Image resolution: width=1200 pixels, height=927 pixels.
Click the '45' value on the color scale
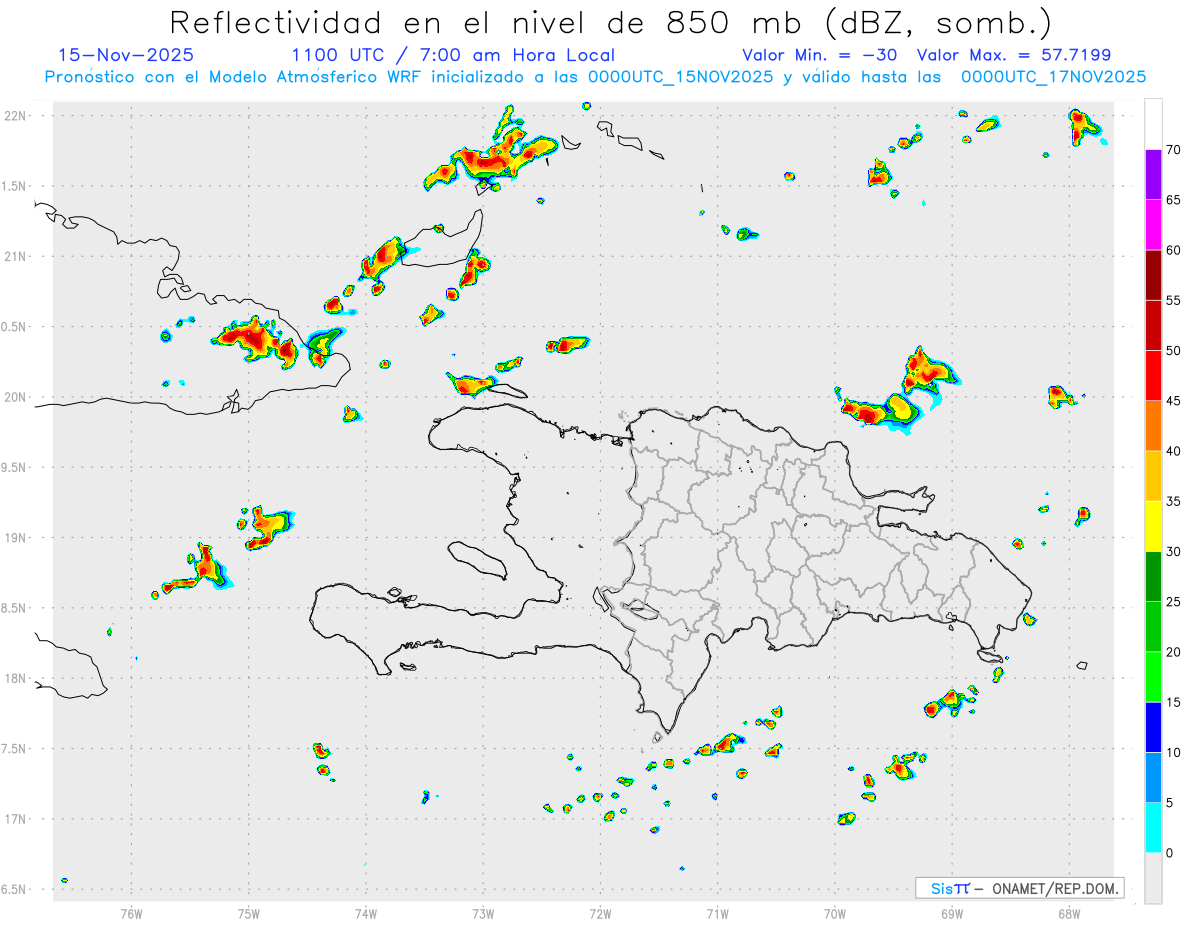click(x=1173, y=401)
